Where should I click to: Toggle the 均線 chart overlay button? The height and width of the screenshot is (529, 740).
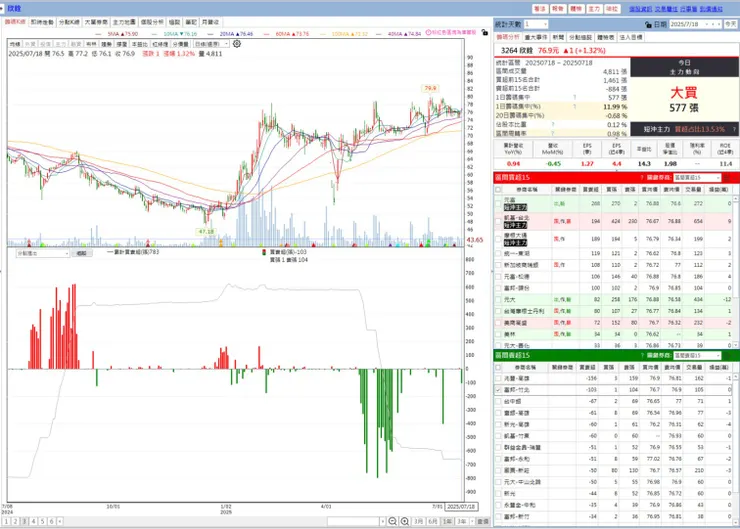[x=15, y=44]
